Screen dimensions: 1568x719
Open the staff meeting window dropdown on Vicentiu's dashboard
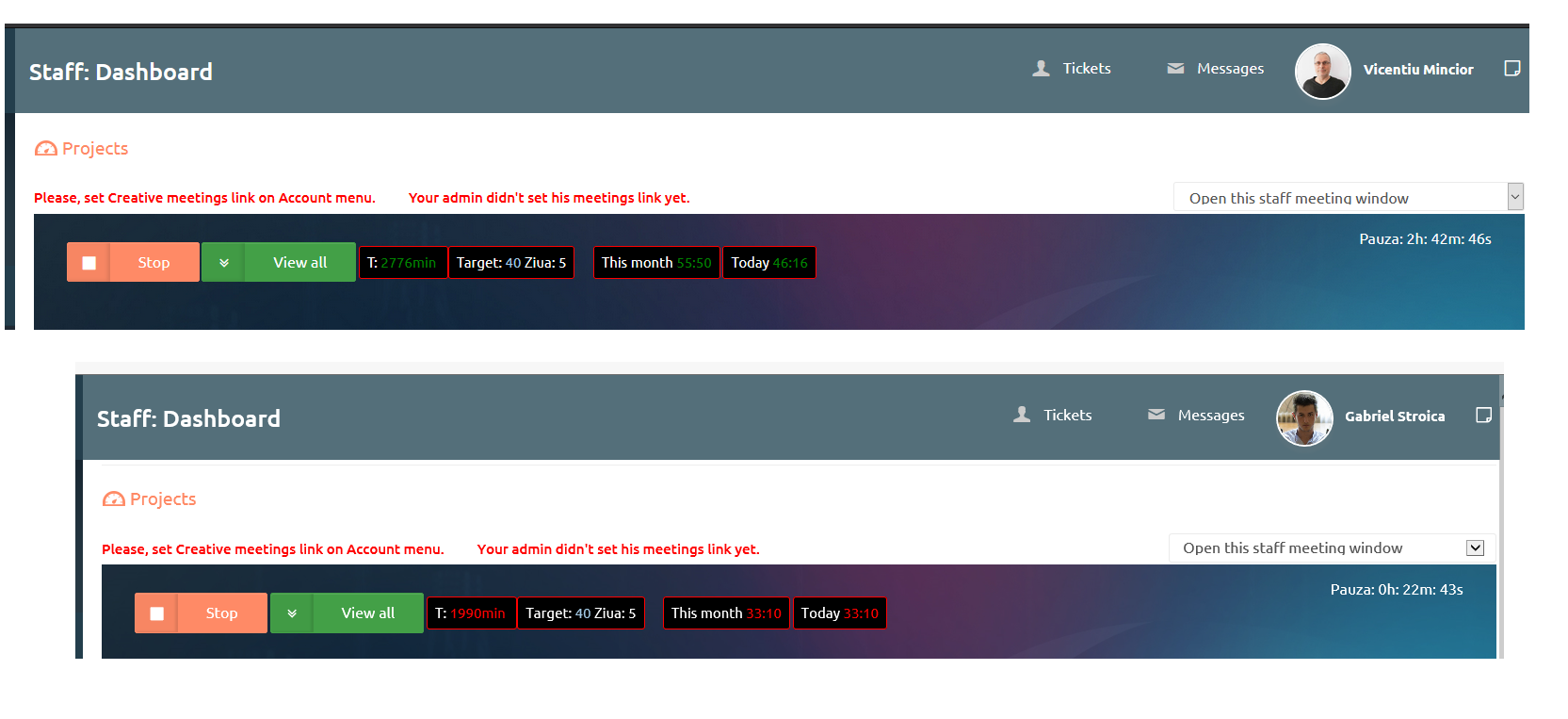(1348, 197)
